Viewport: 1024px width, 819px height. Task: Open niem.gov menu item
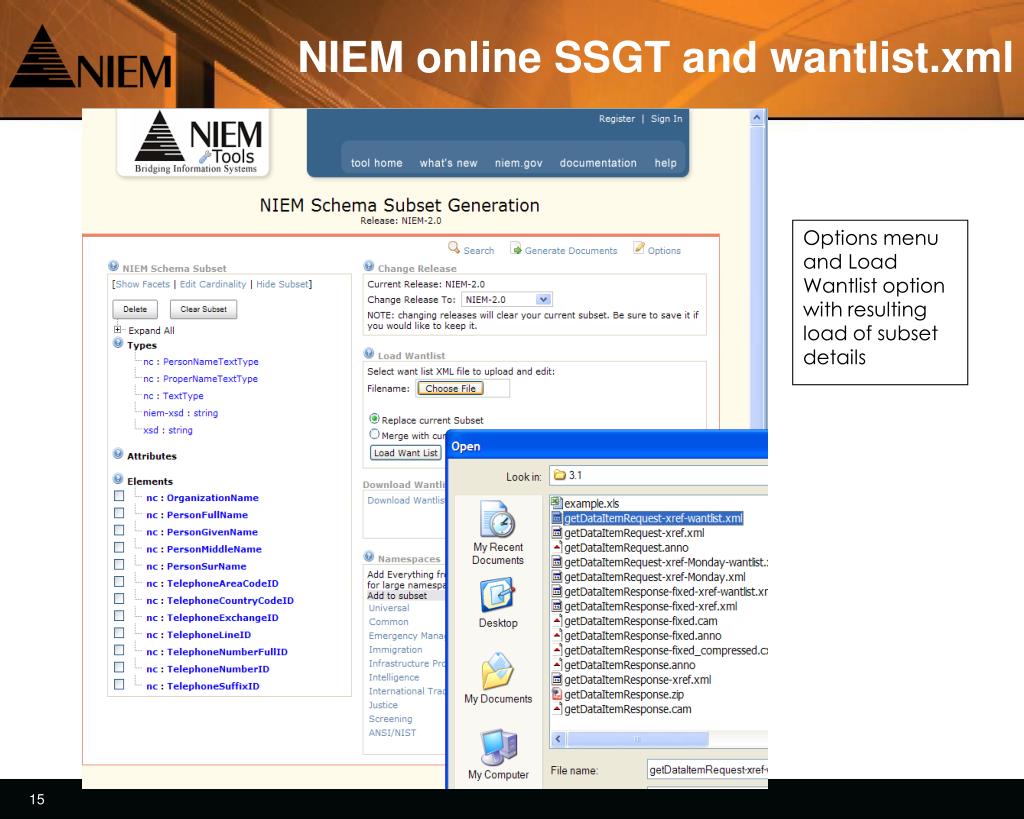[519, 163]
